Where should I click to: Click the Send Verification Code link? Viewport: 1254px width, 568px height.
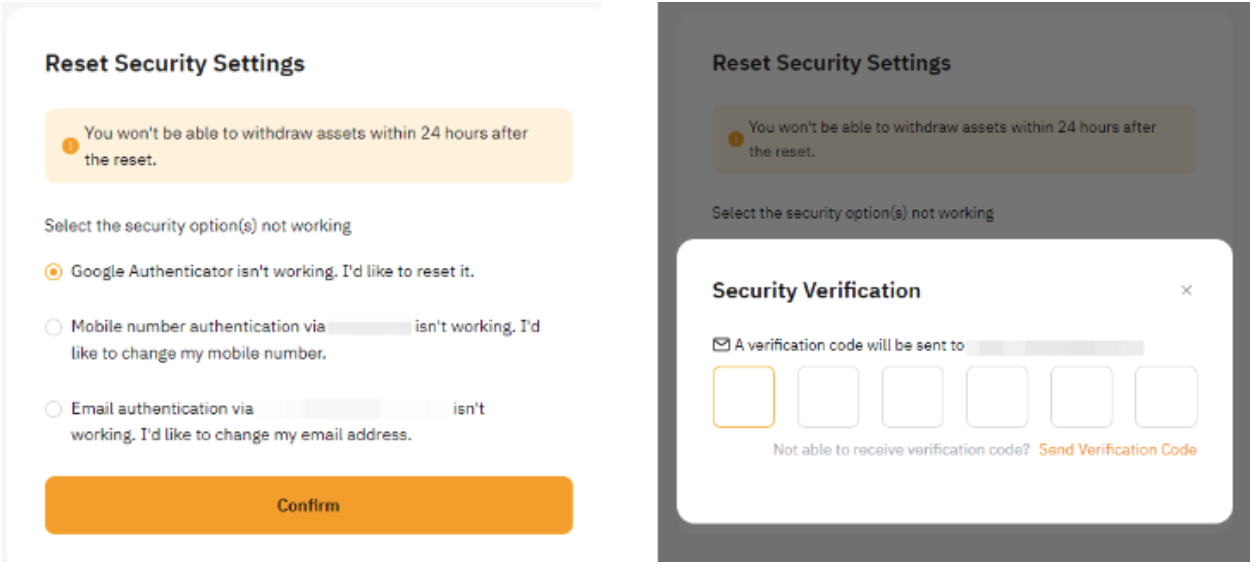click(x=1117, y=450)
